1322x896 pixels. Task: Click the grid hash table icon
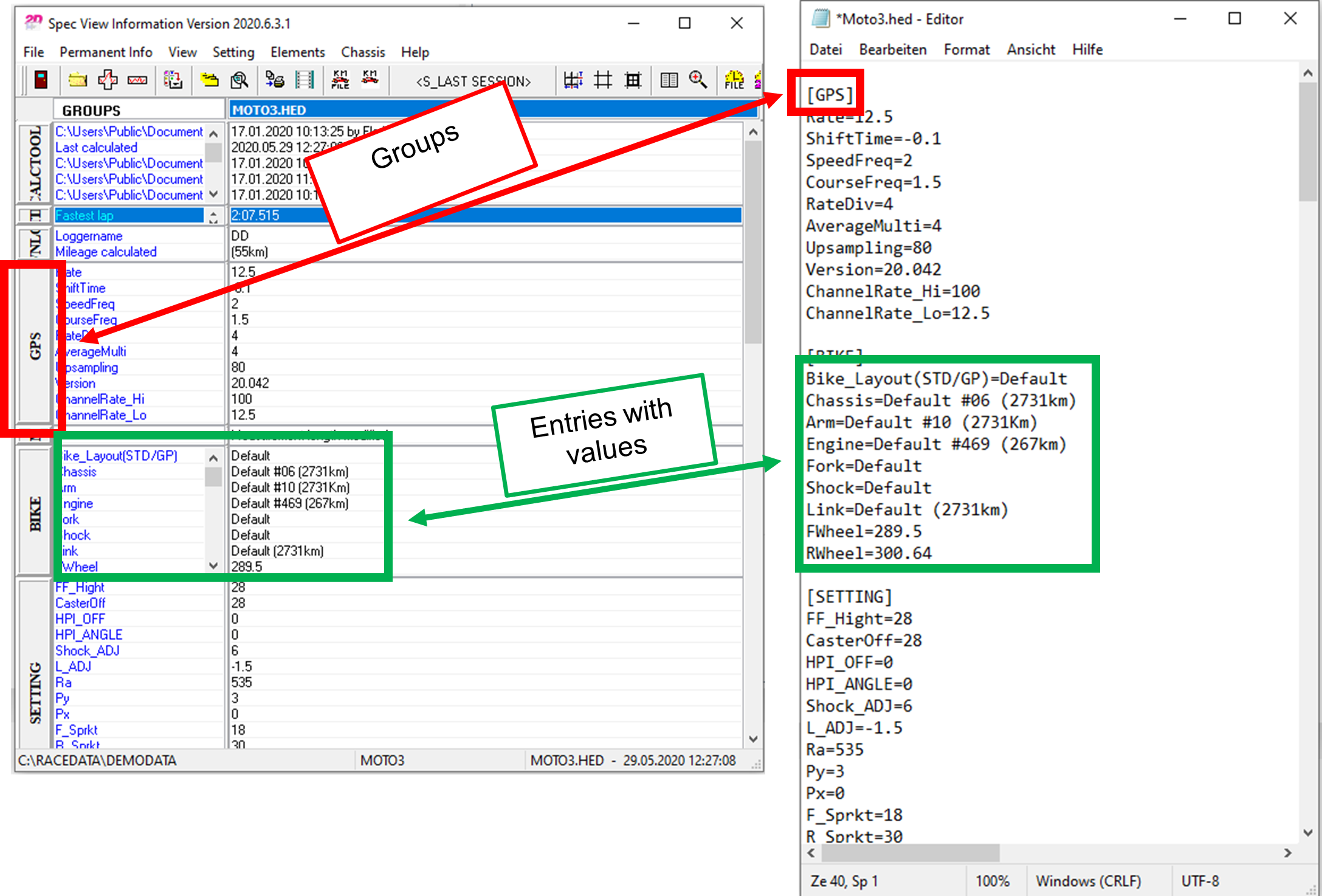(602, 80)
